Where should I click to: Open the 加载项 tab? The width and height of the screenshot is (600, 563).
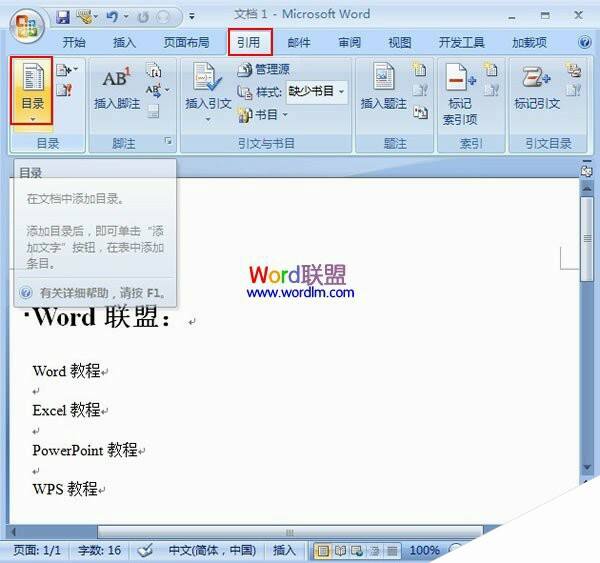pos(529,42)
